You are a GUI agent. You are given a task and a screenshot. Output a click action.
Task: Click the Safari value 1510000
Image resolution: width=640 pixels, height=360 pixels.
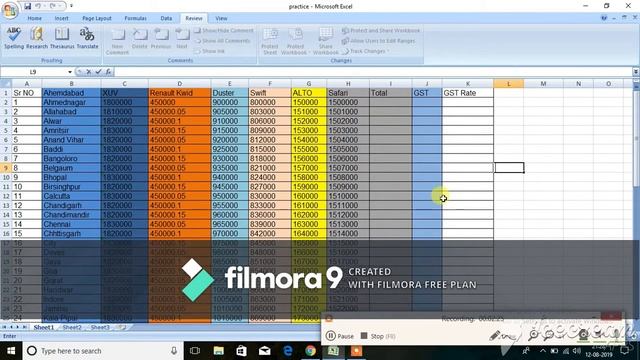pyautogui.click(x=348, y=196)
